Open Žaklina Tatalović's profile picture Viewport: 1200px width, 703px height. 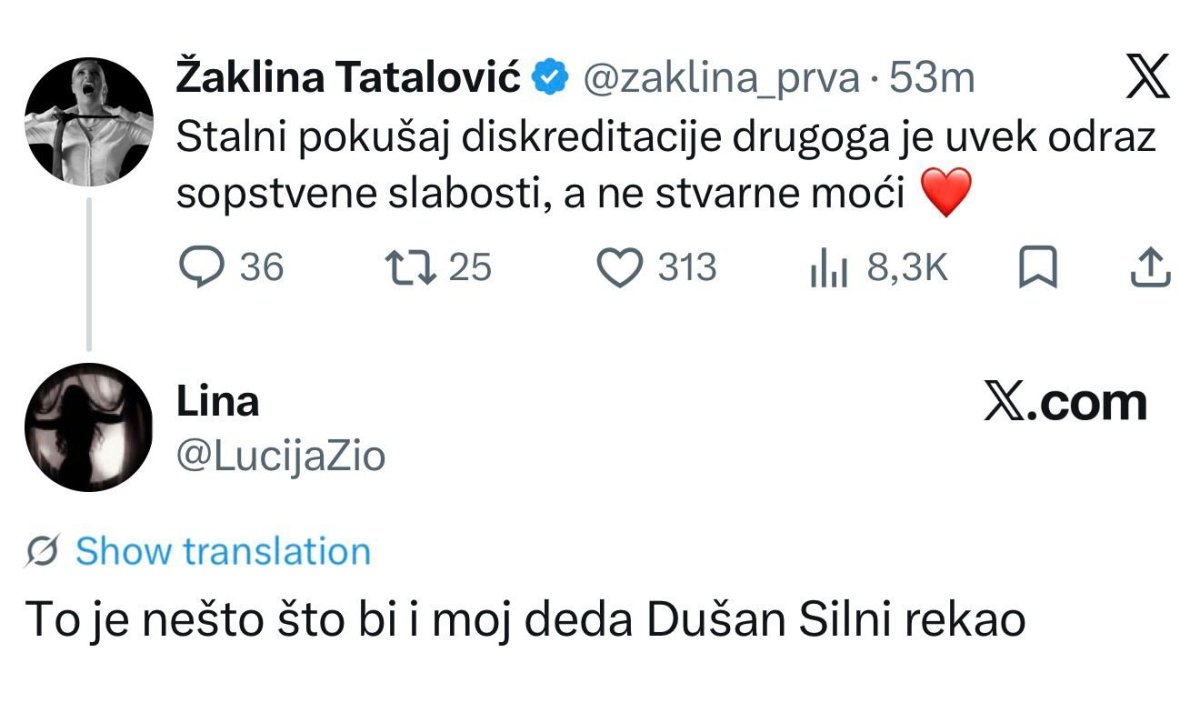point(89,122)
